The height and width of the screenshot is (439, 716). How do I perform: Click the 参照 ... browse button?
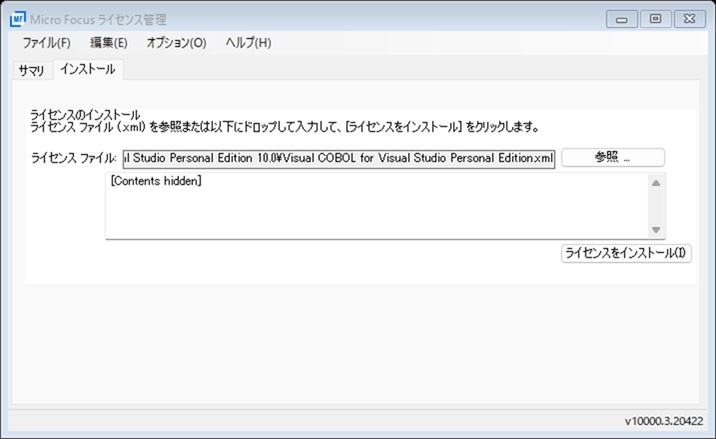click(613, 158)
